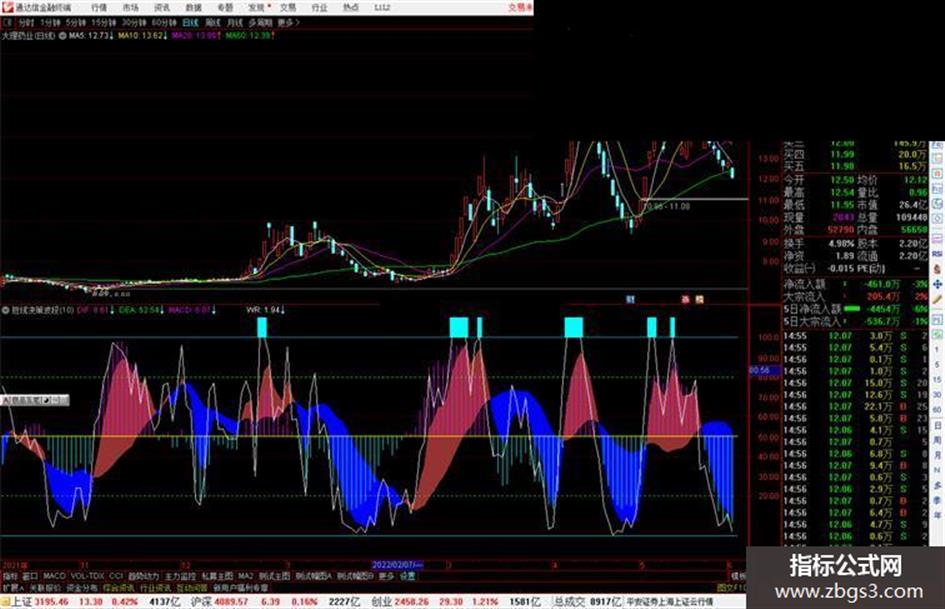Open the 热点 menu item

(x=351, y=8)
